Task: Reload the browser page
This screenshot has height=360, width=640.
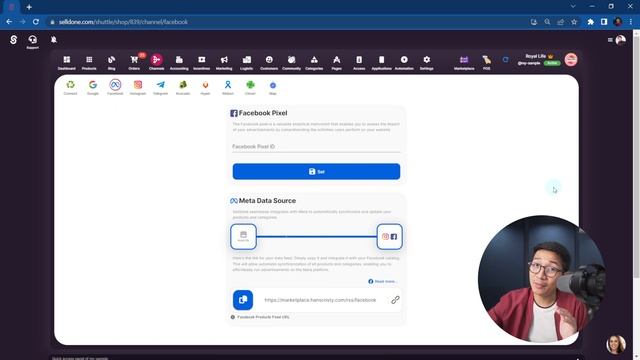Action: (36, 22)
